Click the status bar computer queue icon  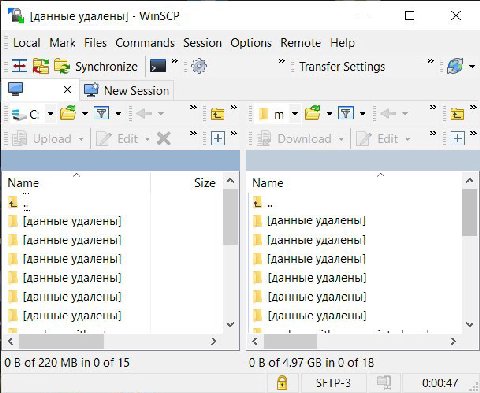coord(384,382)
